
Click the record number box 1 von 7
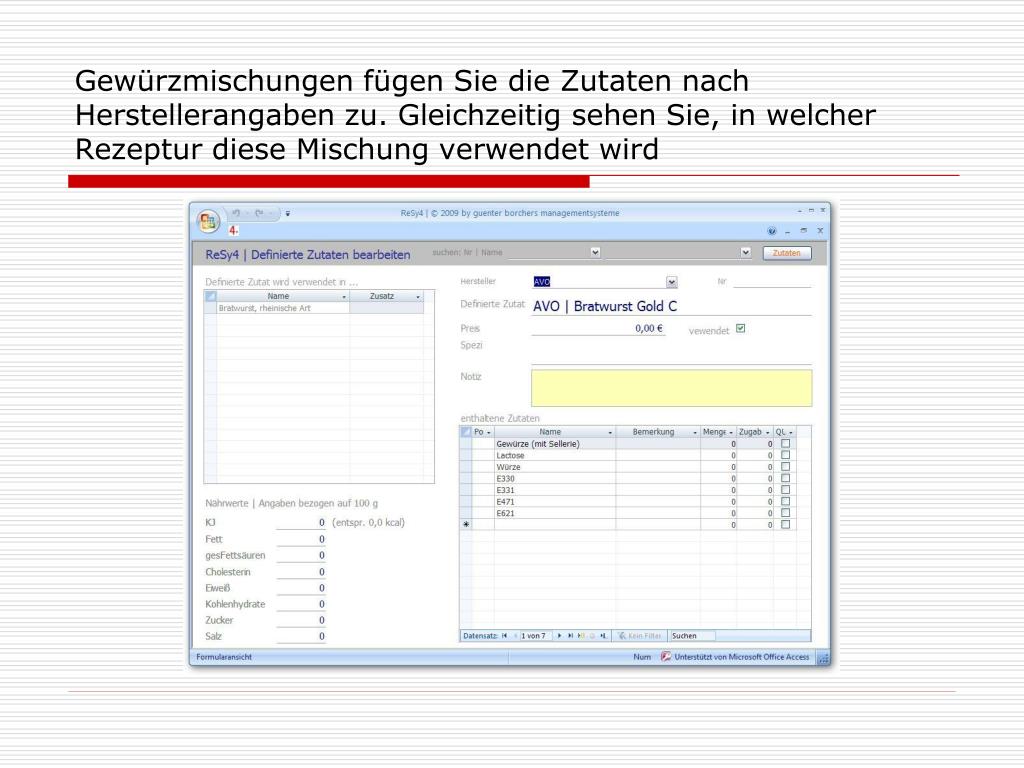(x=535, y=636)
